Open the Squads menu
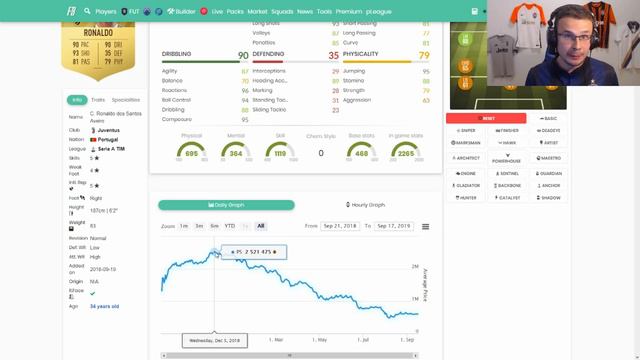 click(x=282, y=11)
